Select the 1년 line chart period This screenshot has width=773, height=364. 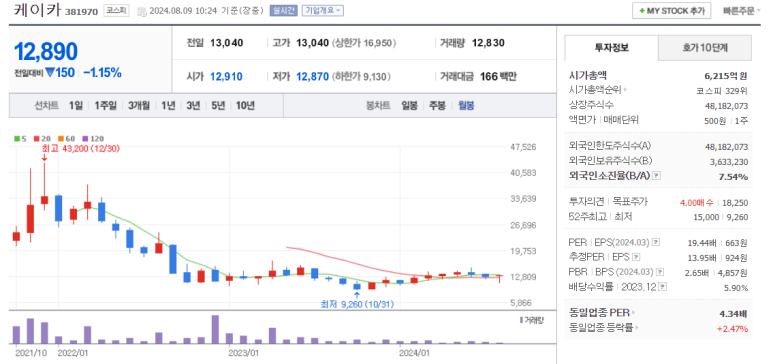pos(168,105)
